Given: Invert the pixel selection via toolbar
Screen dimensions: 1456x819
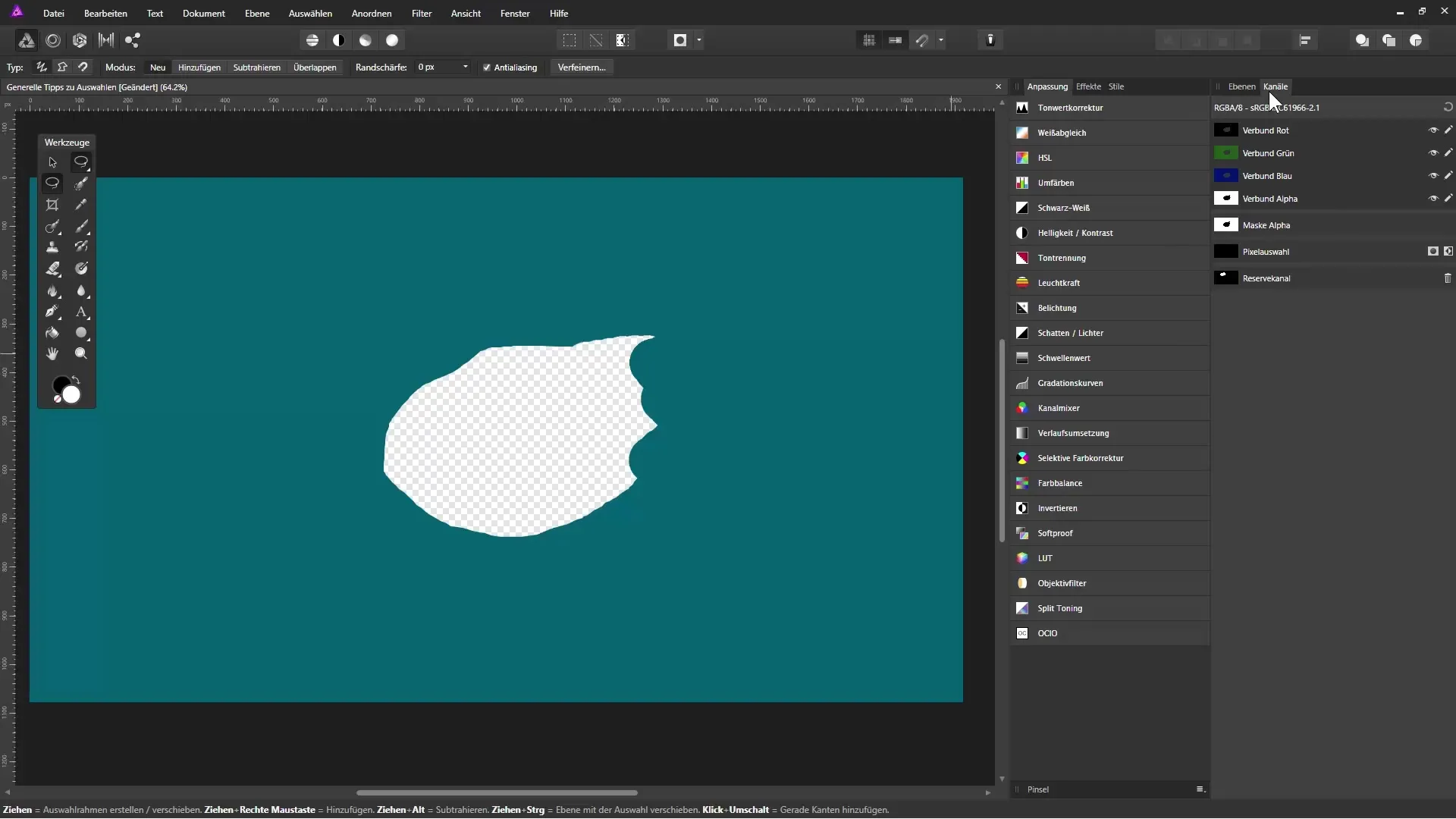Looking at the screenshot, I should (623, 40).
